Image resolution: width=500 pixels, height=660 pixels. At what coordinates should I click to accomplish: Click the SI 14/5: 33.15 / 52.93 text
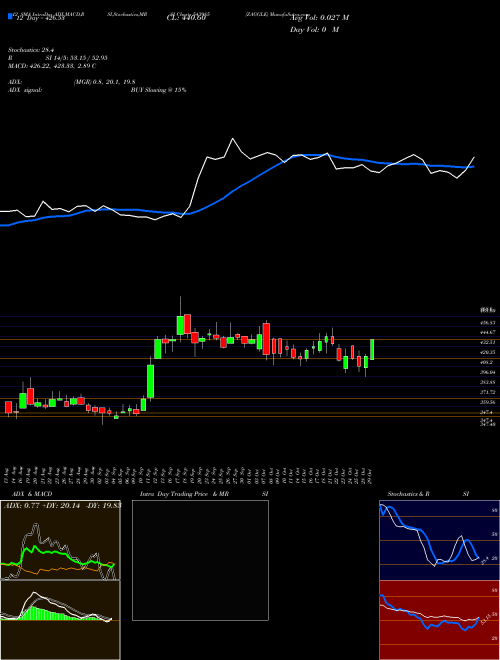(77, 58)
